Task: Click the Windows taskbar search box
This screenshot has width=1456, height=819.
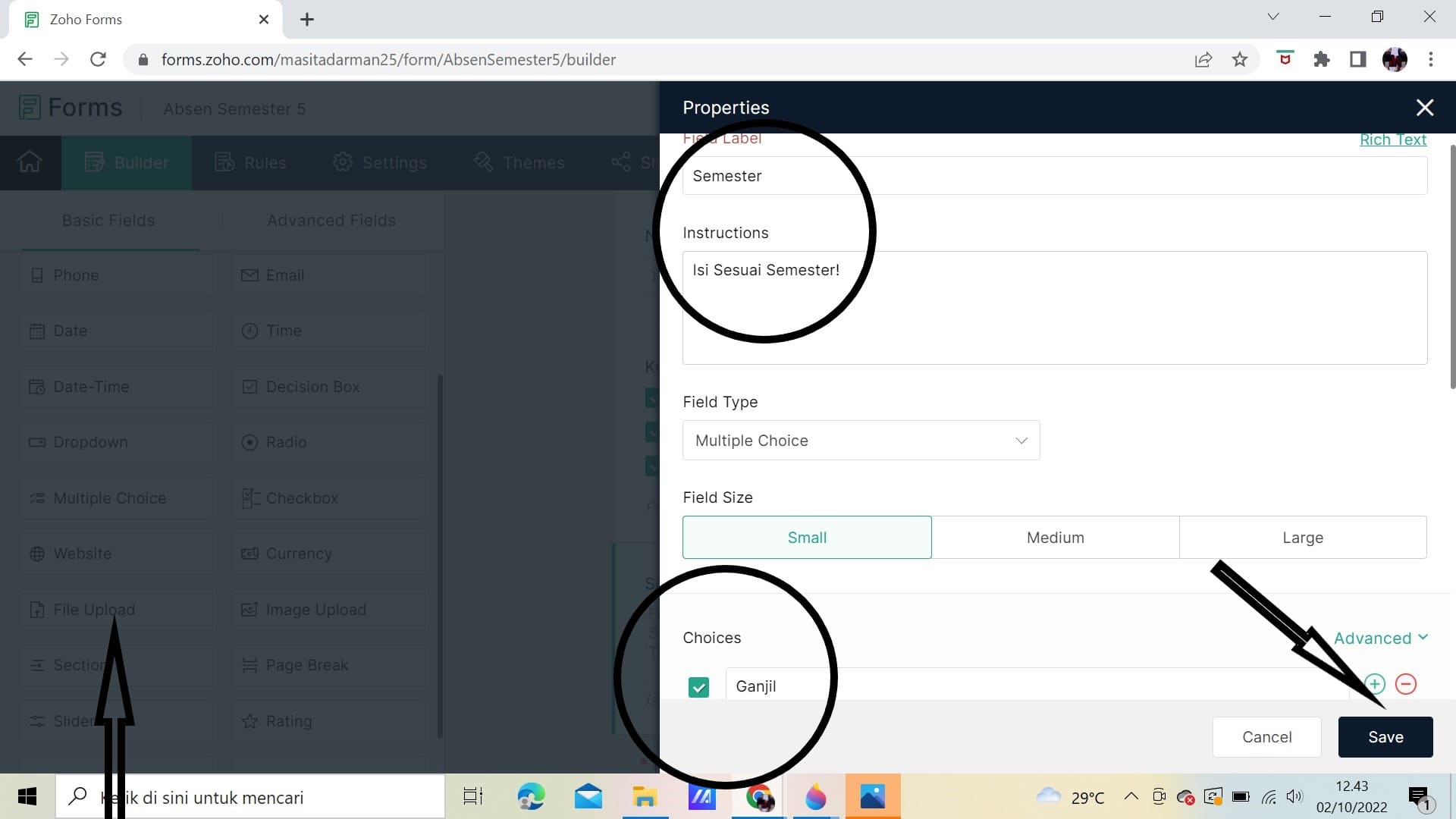Action: [250, 797]
